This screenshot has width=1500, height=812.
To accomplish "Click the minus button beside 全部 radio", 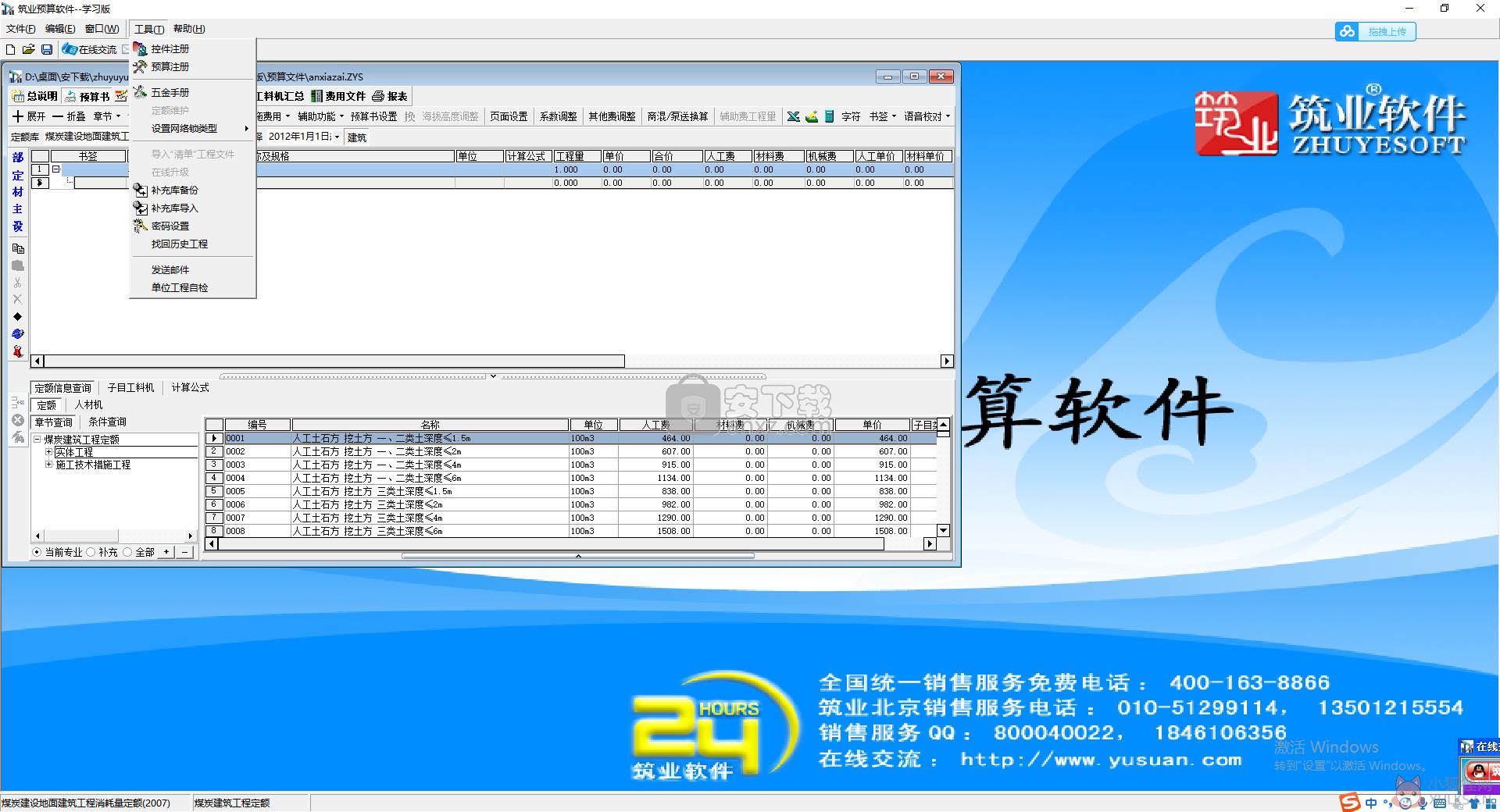I will tap(184, 552).
